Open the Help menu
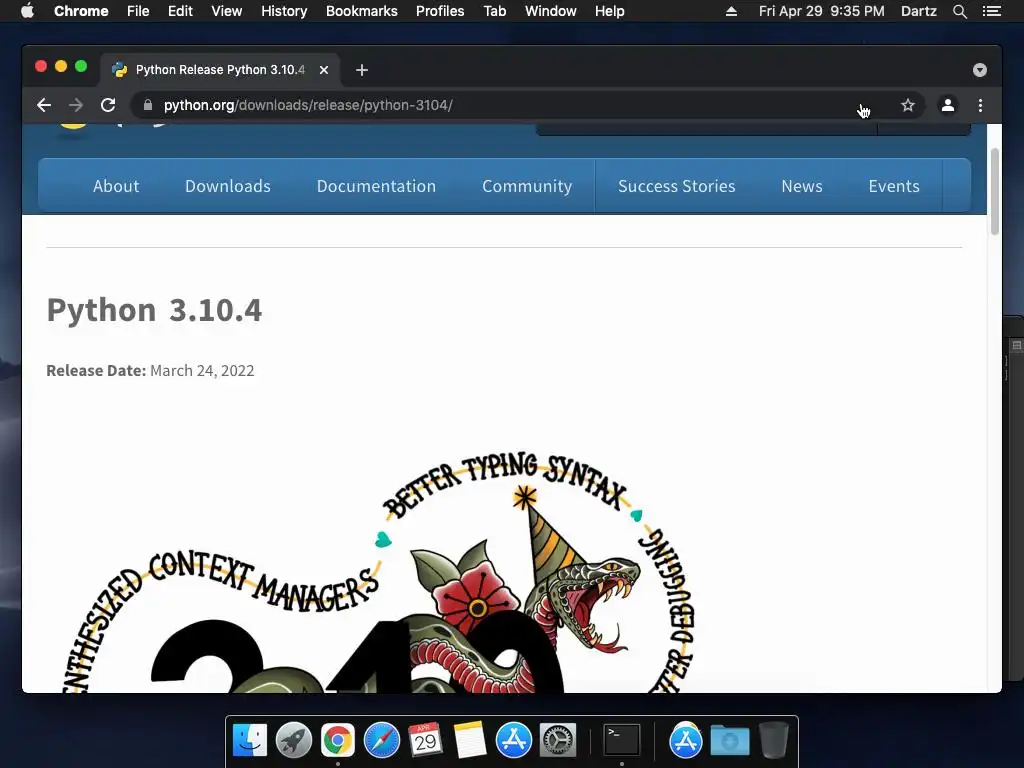 [609, 11]
